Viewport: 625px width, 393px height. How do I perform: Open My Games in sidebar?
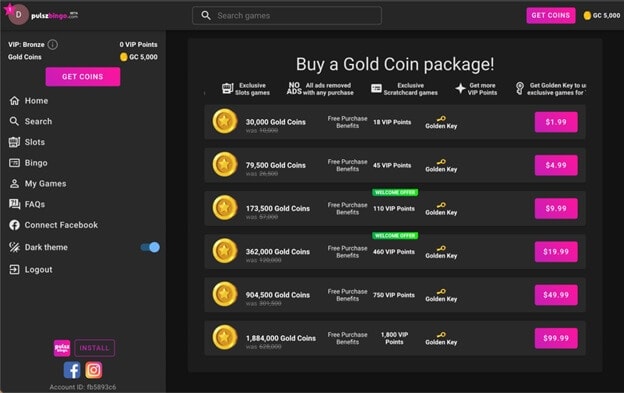[45, 184]
